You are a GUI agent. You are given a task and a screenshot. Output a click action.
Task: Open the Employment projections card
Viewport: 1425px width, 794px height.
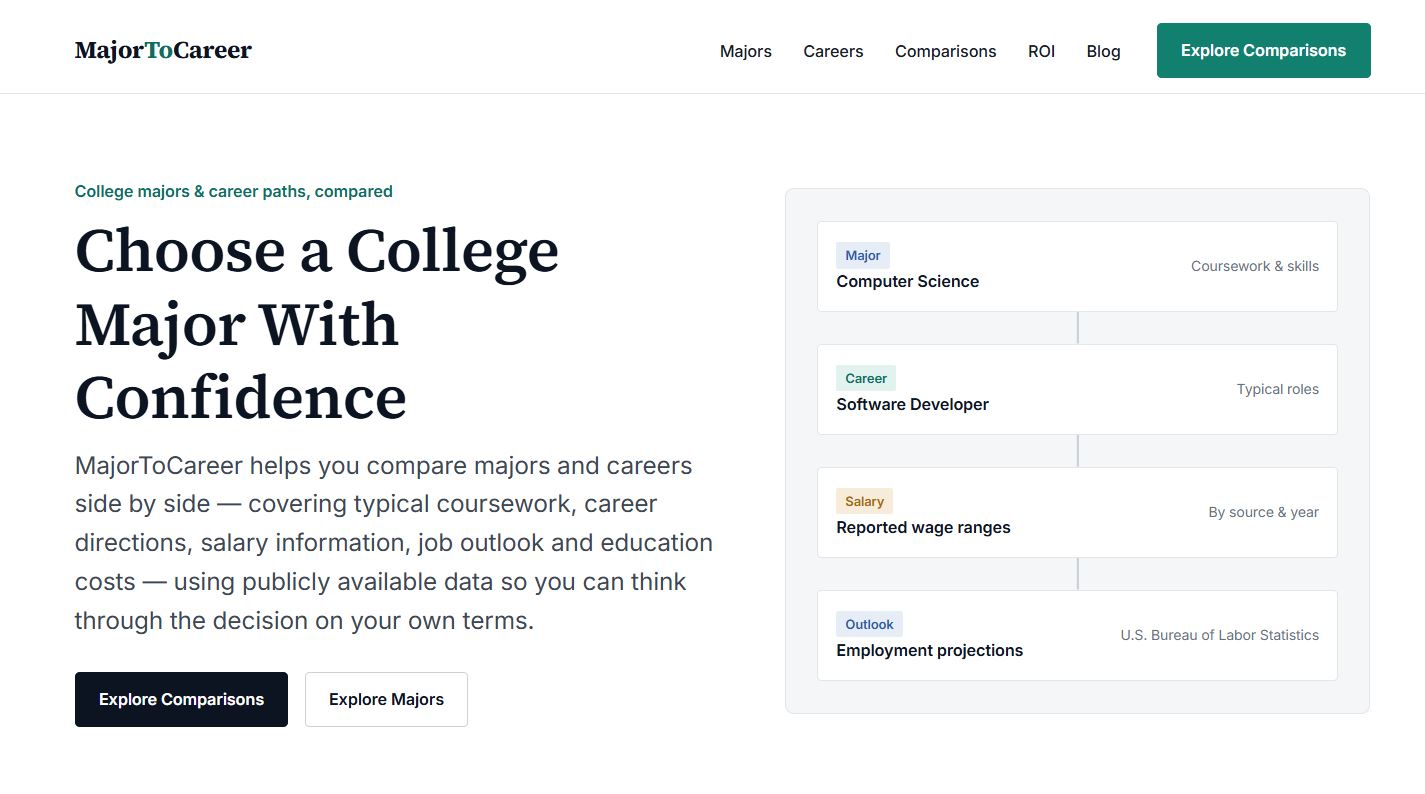(x=1077, y=635)
